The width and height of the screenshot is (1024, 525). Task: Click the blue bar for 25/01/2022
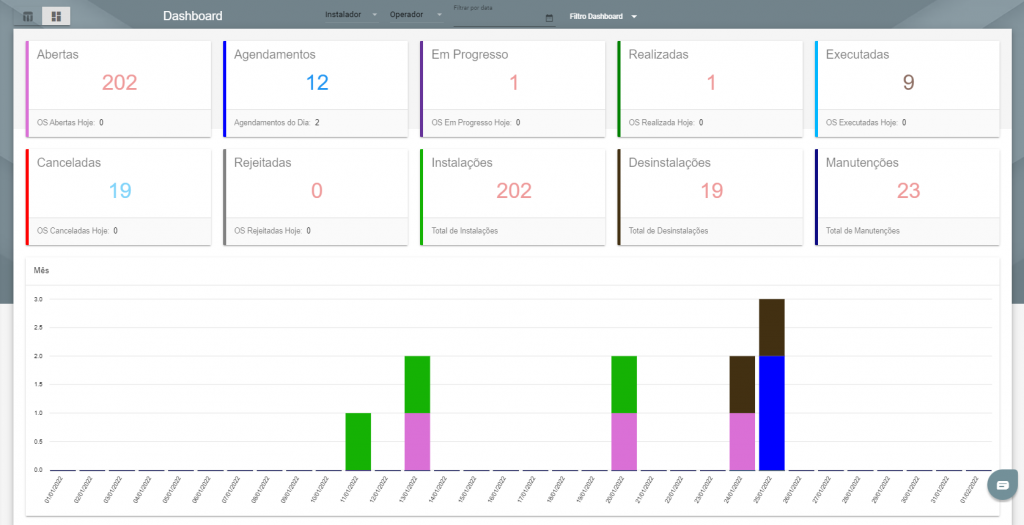[x=772, y=413]
